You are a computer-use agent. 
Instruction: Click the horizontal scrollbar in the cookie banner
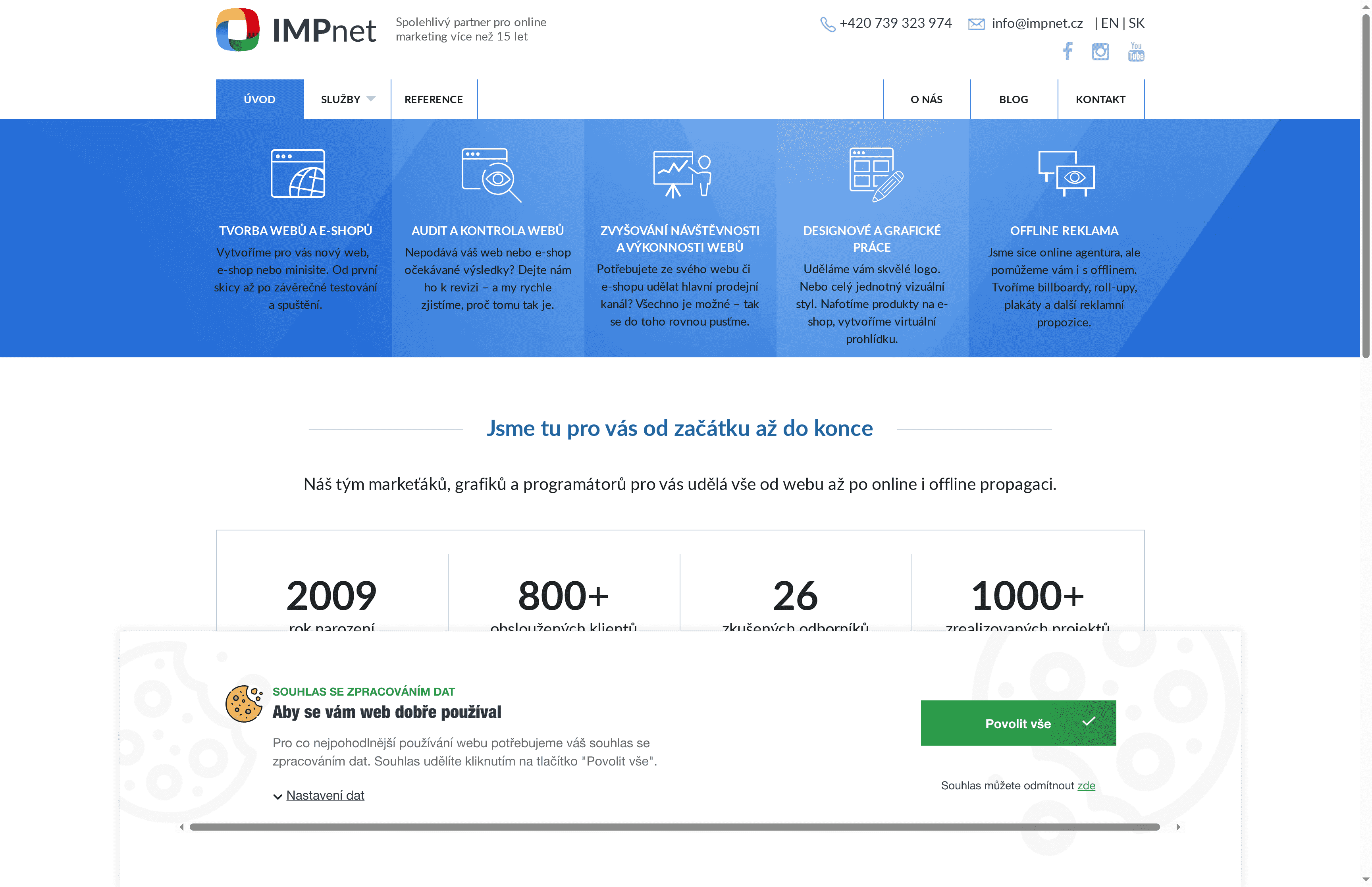(x=679, y=827)
